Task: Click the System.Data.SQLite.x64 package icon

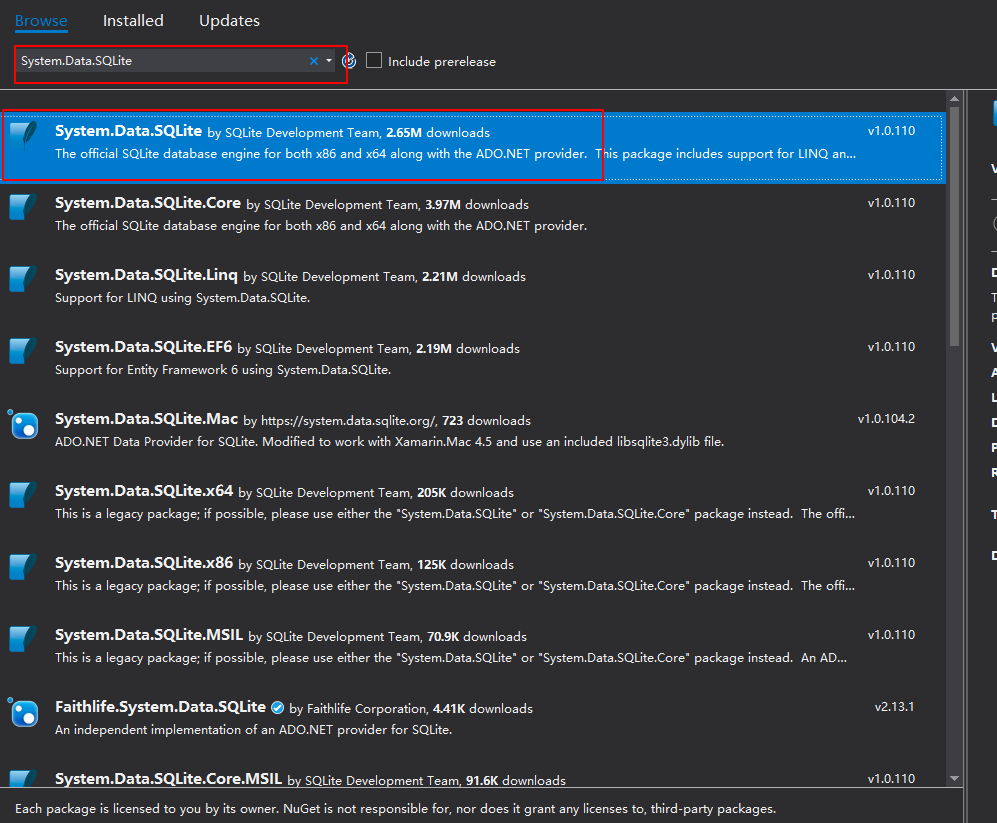Action: 24,495
